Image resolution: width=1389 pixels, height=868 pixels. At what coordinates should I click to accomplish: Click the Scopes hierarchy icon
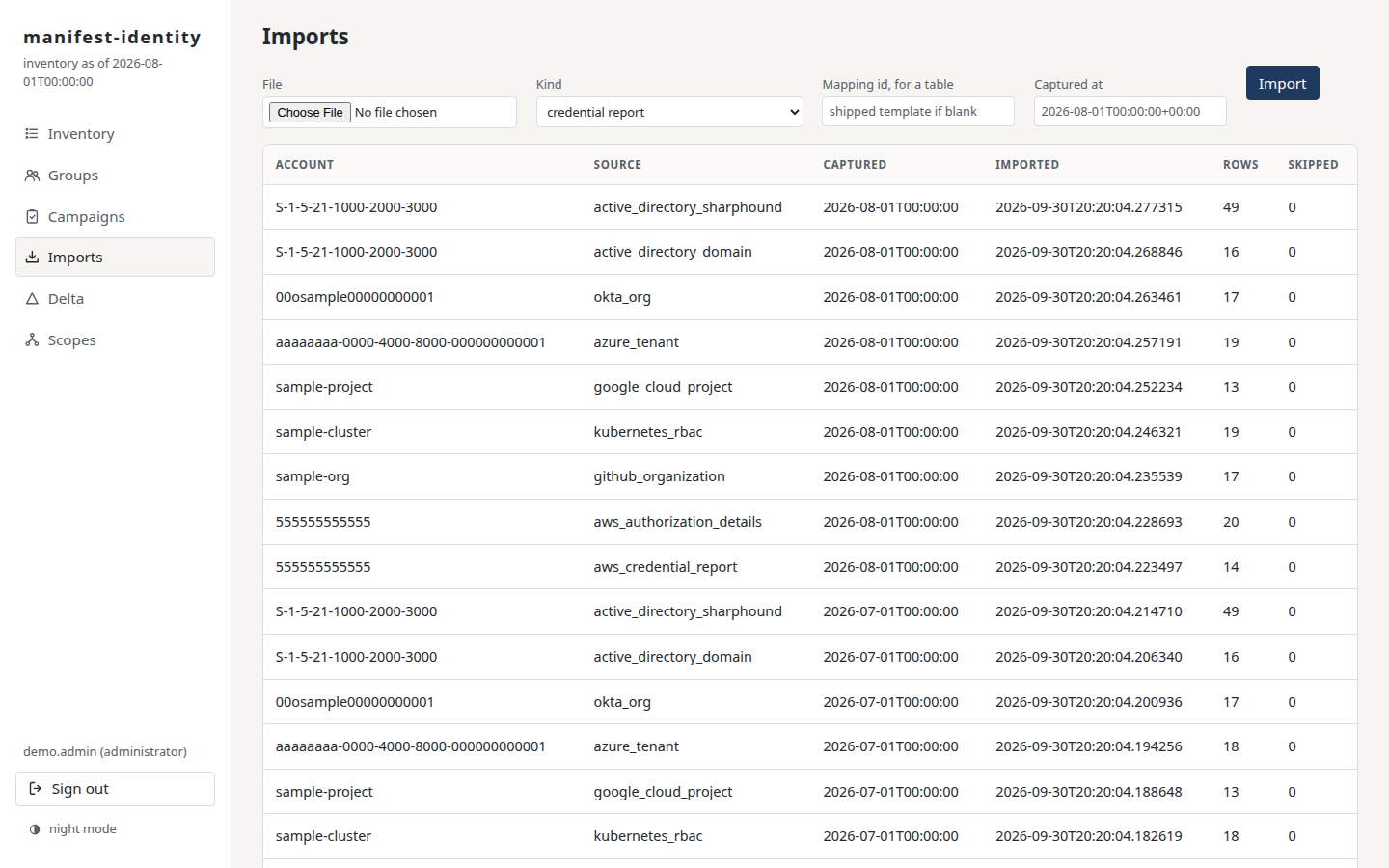(x=32, y=340)
